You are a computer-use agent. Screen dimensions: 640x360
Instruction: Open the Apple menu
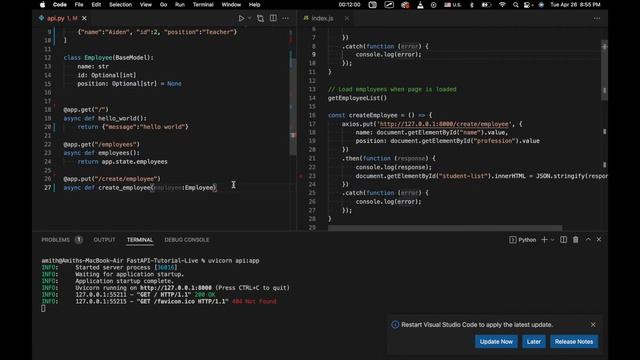[x=42, y=4]
